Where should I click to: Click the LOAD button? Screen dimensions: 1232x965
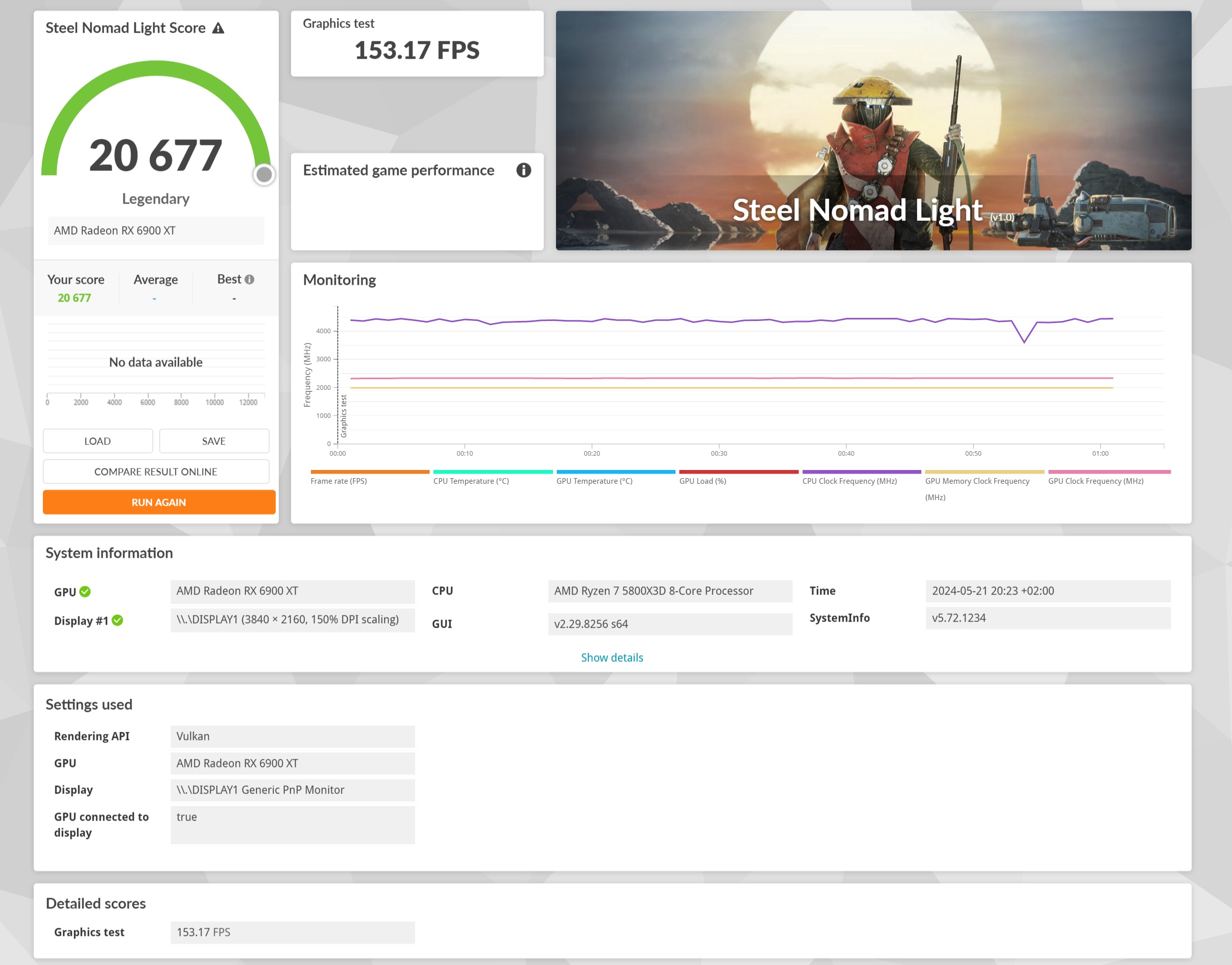pos(98,441)
